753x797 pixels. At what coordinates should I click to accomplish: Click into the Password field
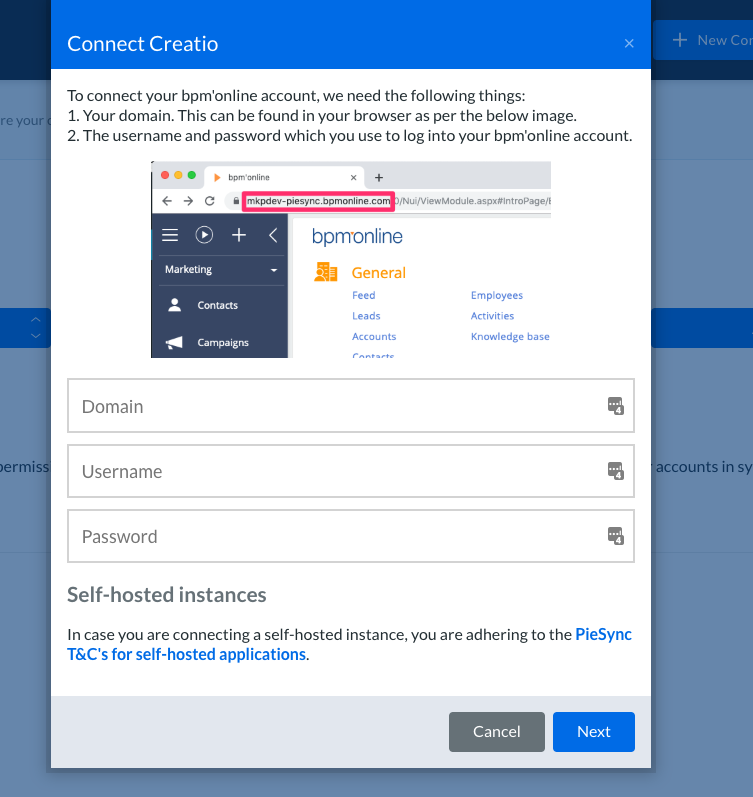click(351, 536)
